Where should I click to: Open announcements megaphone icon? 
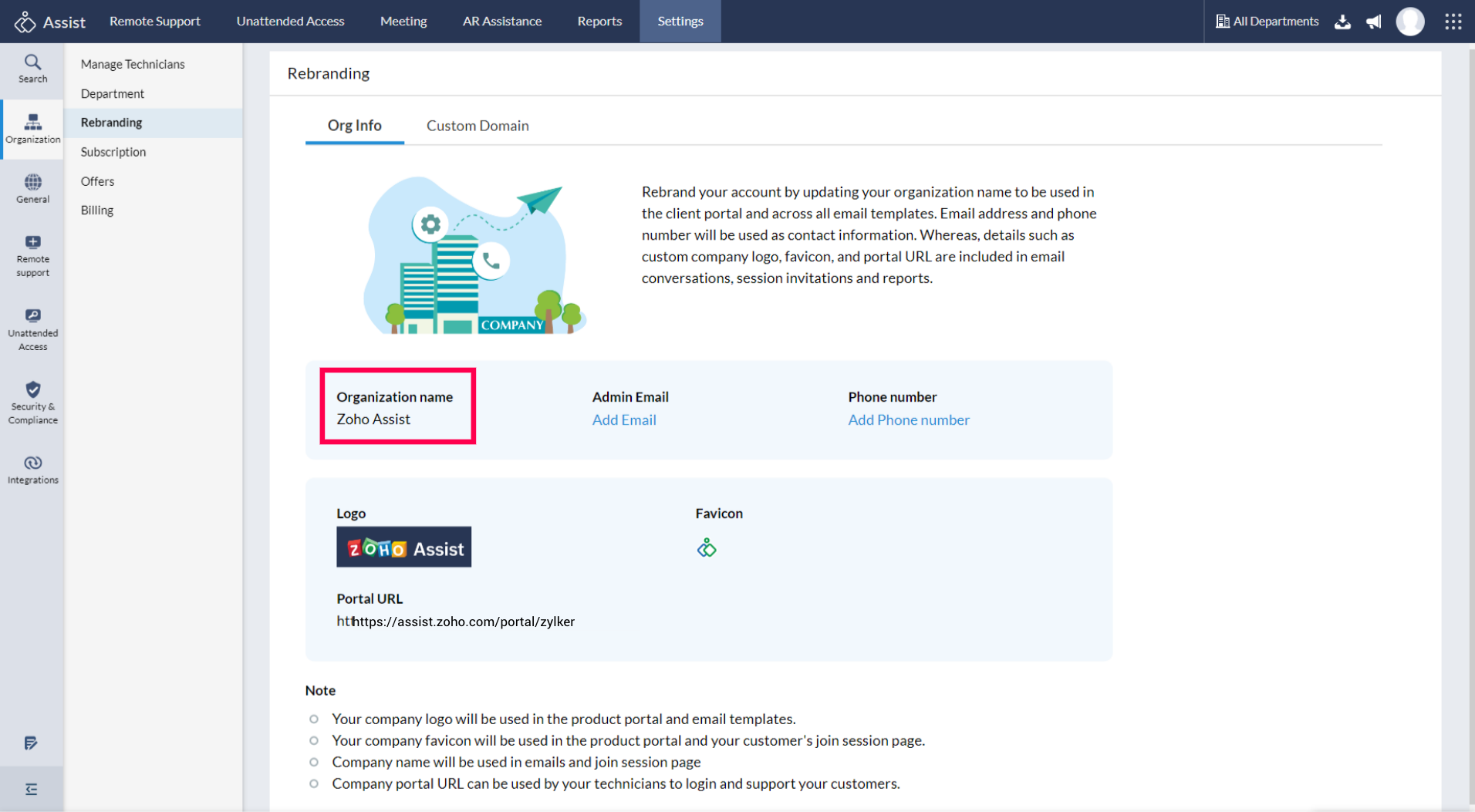pyautogui.click(x=1374, y=22)
